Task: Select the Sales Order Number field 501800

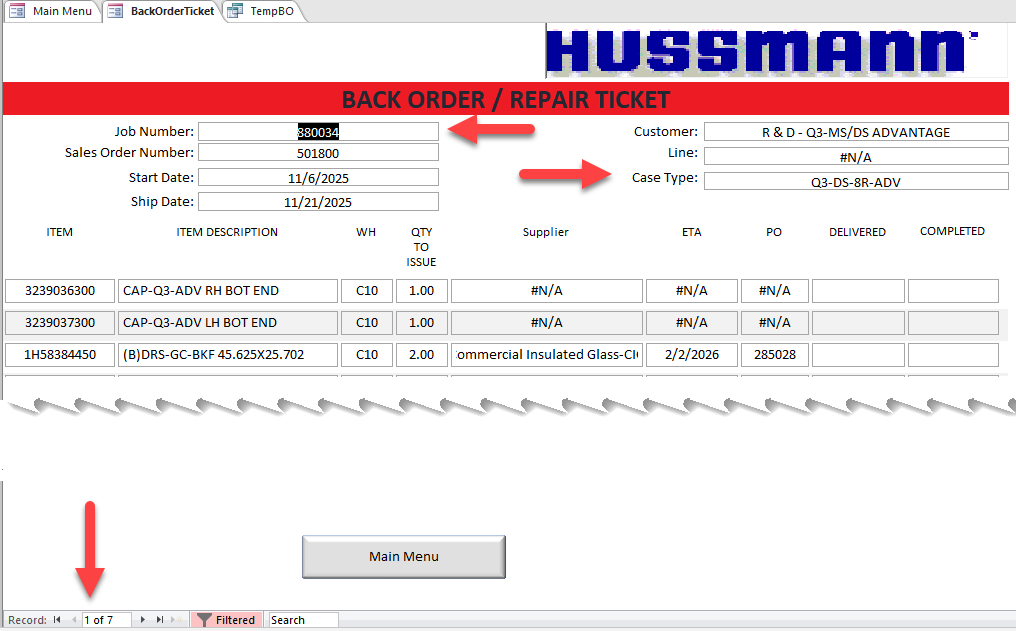Action: pyautogui.click(x=318, y=153)
